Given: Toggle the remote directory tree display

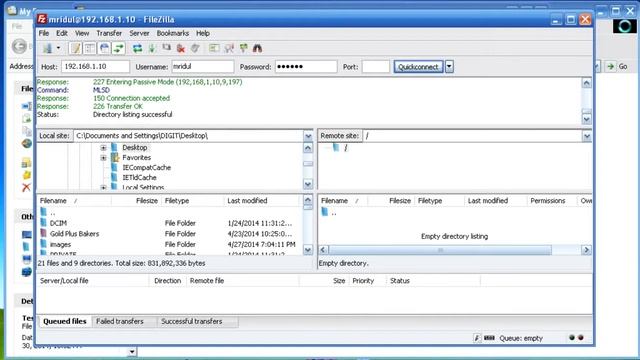Looking at the screenshot, I should pyautogui.click(x=104, y=48).
